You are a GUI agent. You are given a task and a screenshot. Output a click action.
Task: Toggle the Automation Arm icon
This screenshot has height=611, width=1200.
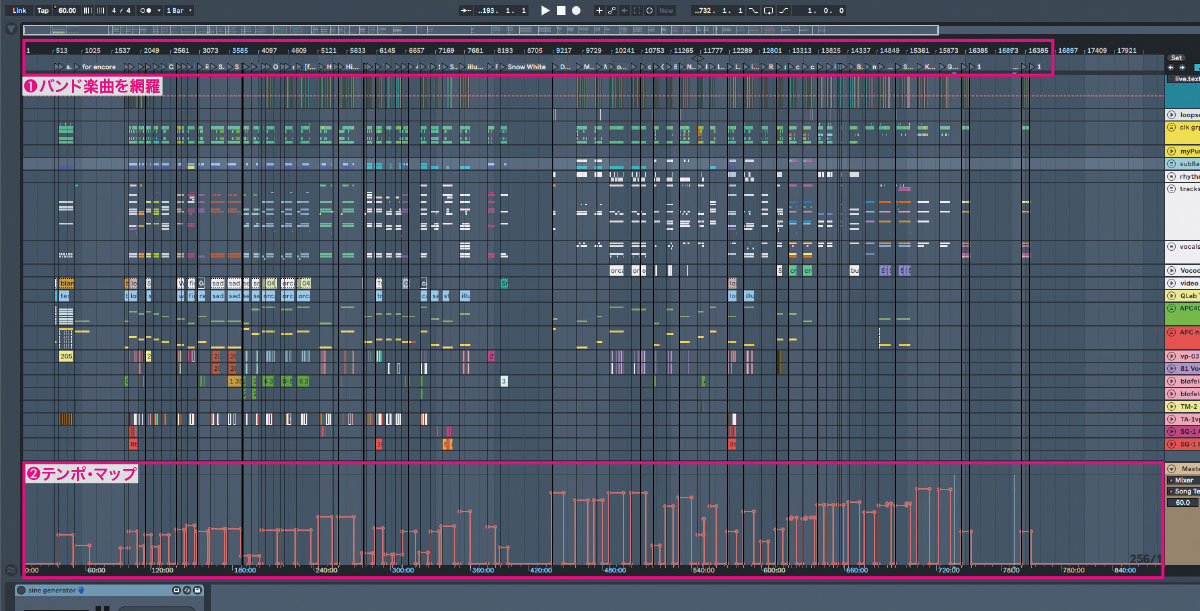(611, 10)
